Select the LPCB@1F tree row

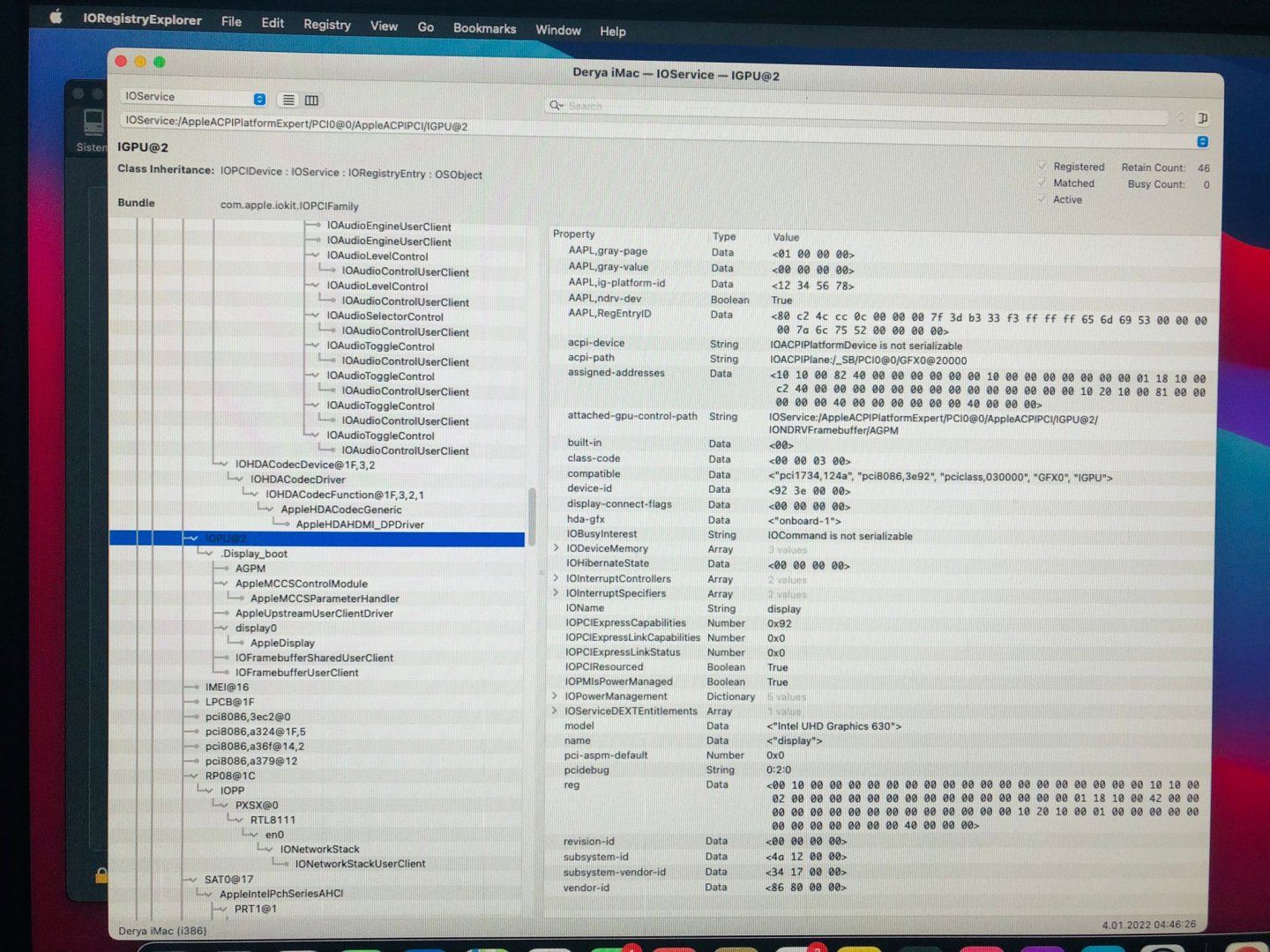pyautogui.click(x=229, y=702)
